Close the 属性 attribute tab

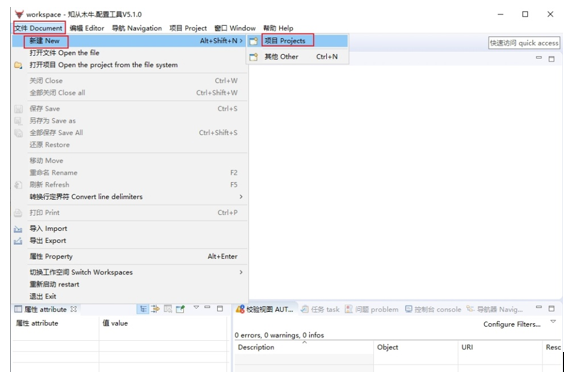pos(73,309)
